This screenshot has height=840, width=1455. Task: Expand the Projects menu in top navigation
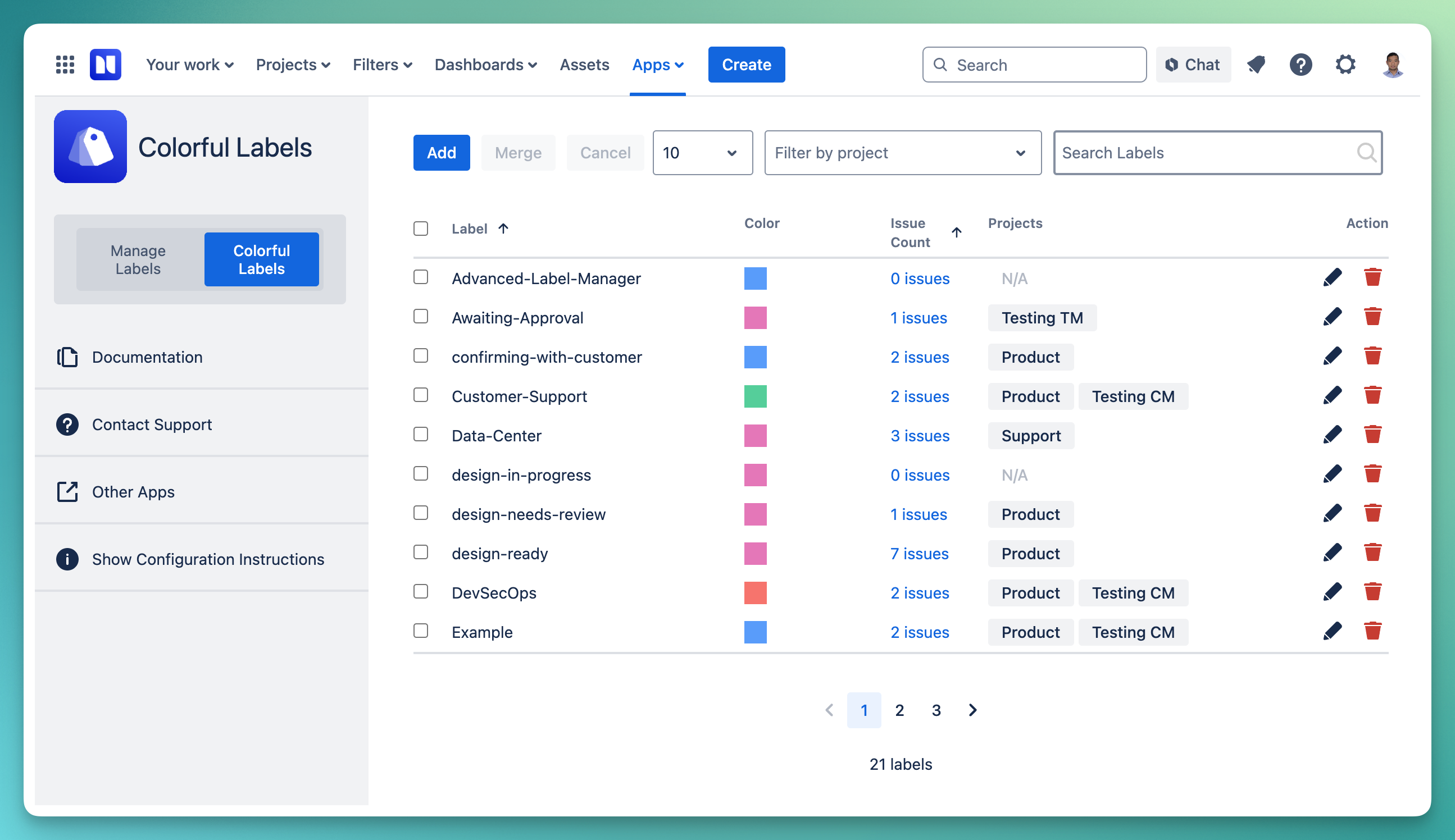tap(293, 64)
